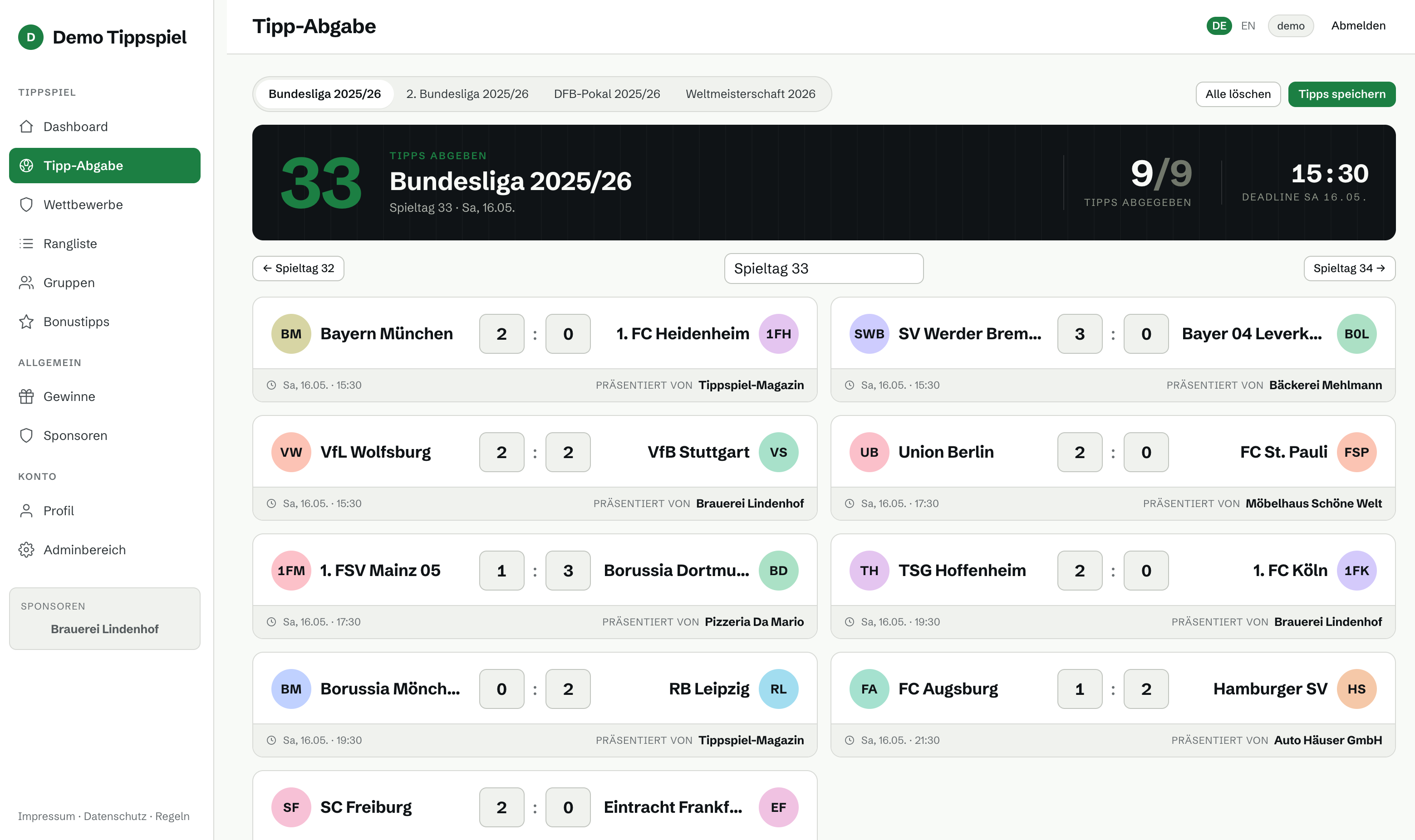The height and width of the screenshot is (840, 1415).
Task: Click the soccer ball icon of Tipp-Abgabe
Action: 26,166
